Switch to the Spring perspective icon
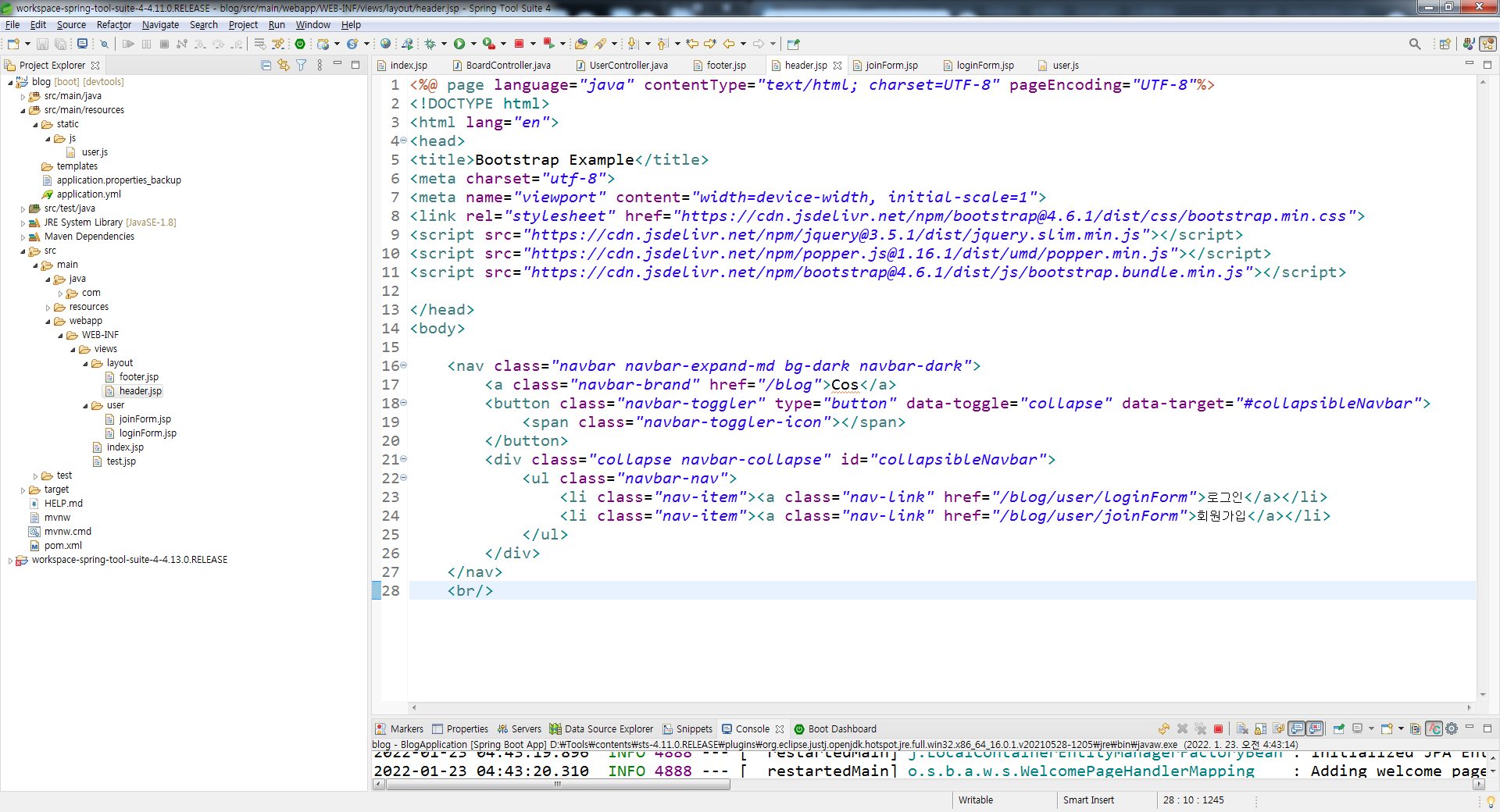Screen dimensions: 1500x812 pyautogui.click(x=1488, y=44)
